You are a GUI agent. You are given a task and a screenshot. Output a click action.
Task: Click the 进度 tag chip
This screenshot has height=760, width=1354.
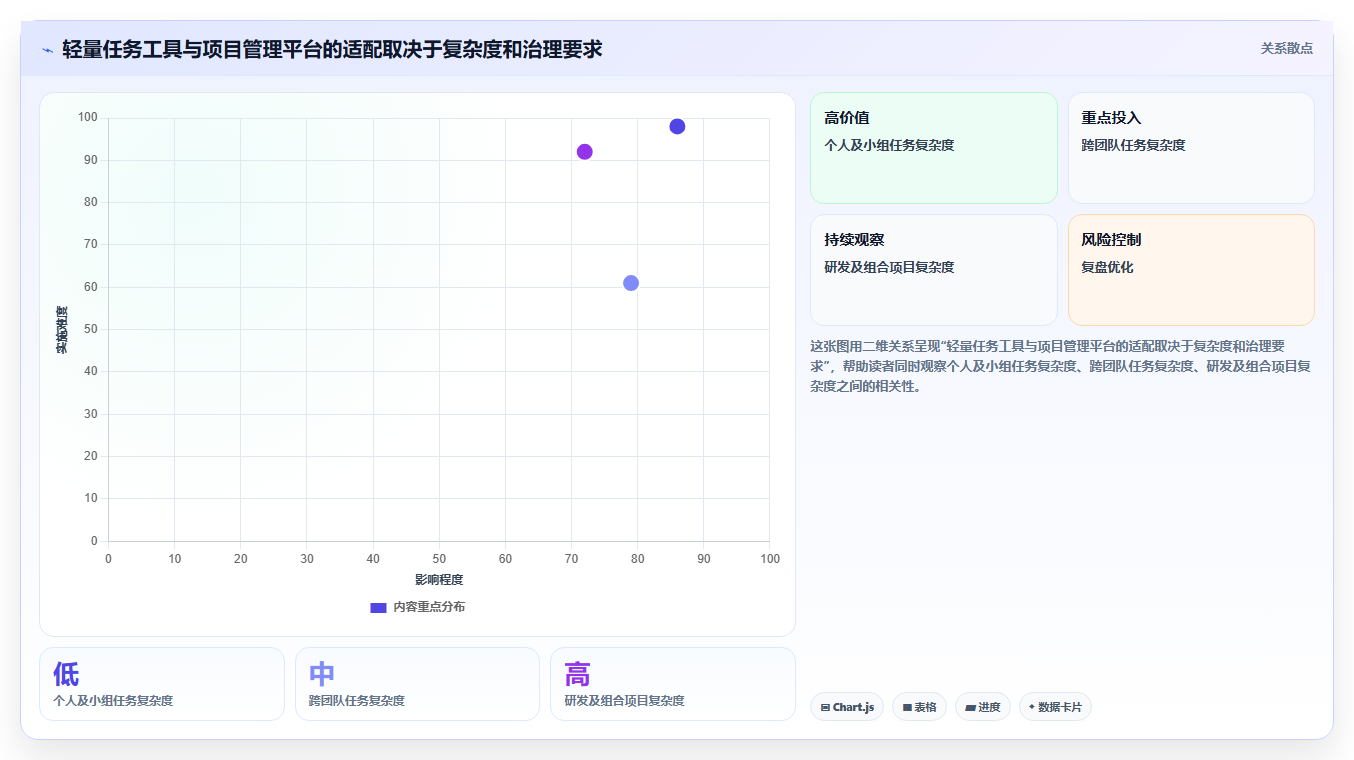tap(983, 707)
